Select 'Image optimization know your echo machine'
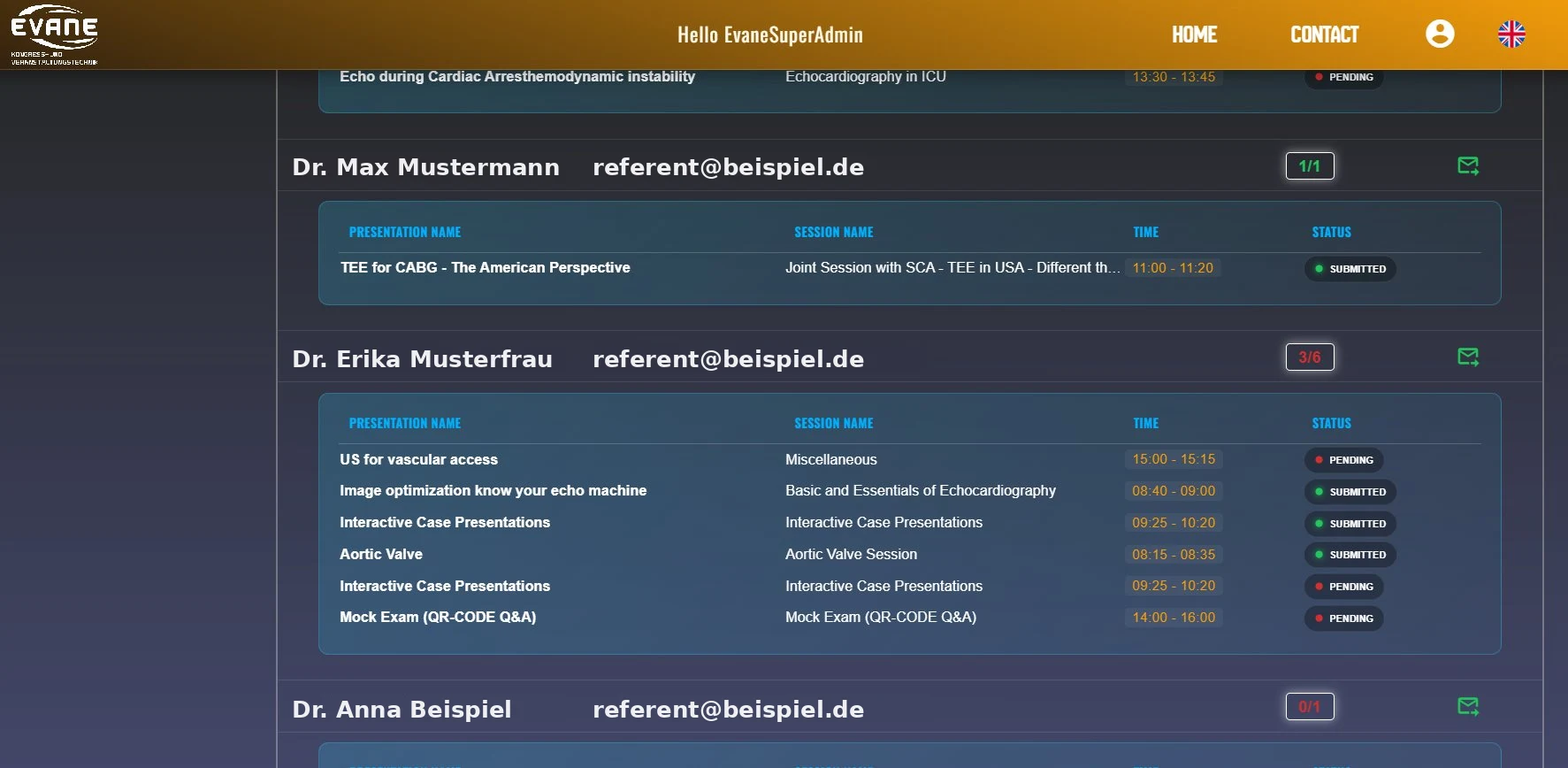This screenshot has width=1568, height=768. pyautogui.click(x=493, y=490)
